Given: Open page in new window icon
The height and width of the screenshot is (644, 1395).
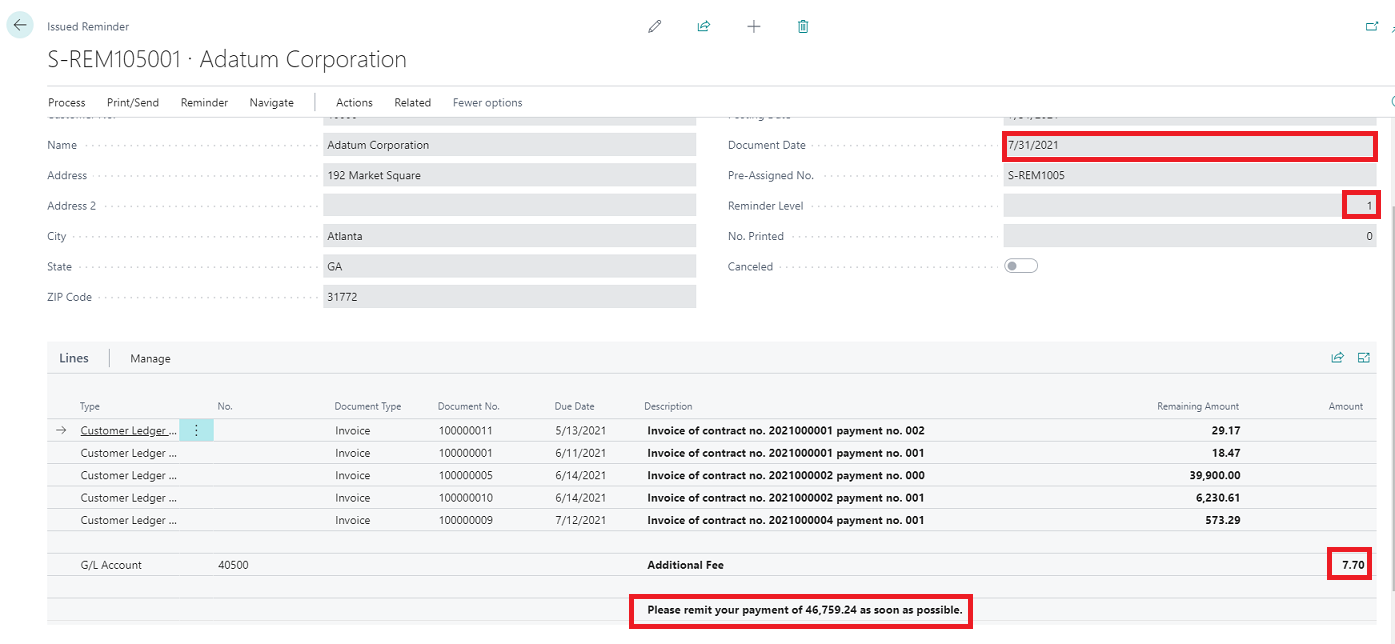Looking at the screenshot, I should click(x=1371, y=27).
